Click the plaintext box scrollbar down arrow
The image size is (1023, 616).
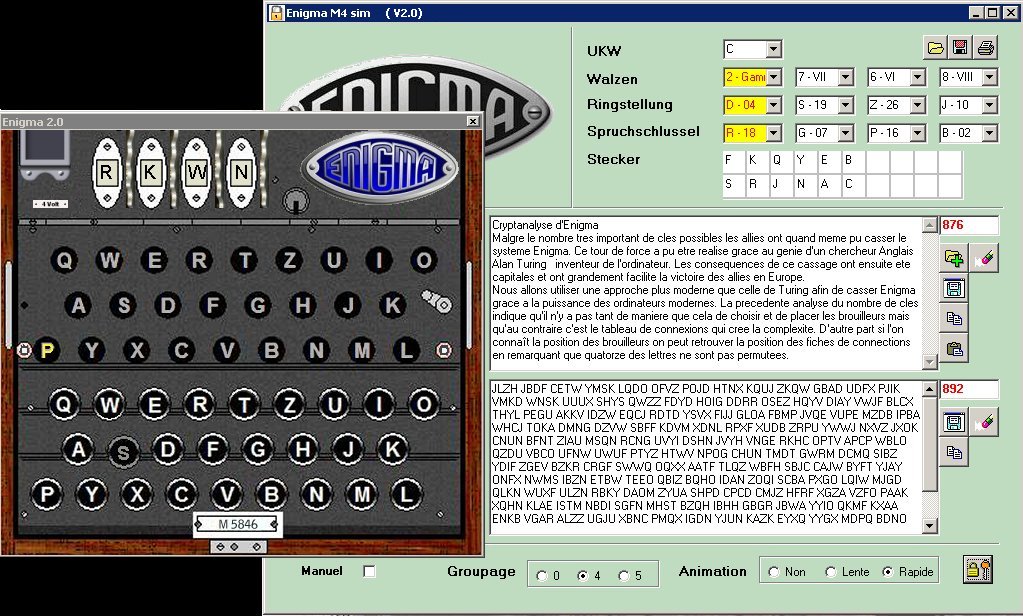click(x=930, y=362)
